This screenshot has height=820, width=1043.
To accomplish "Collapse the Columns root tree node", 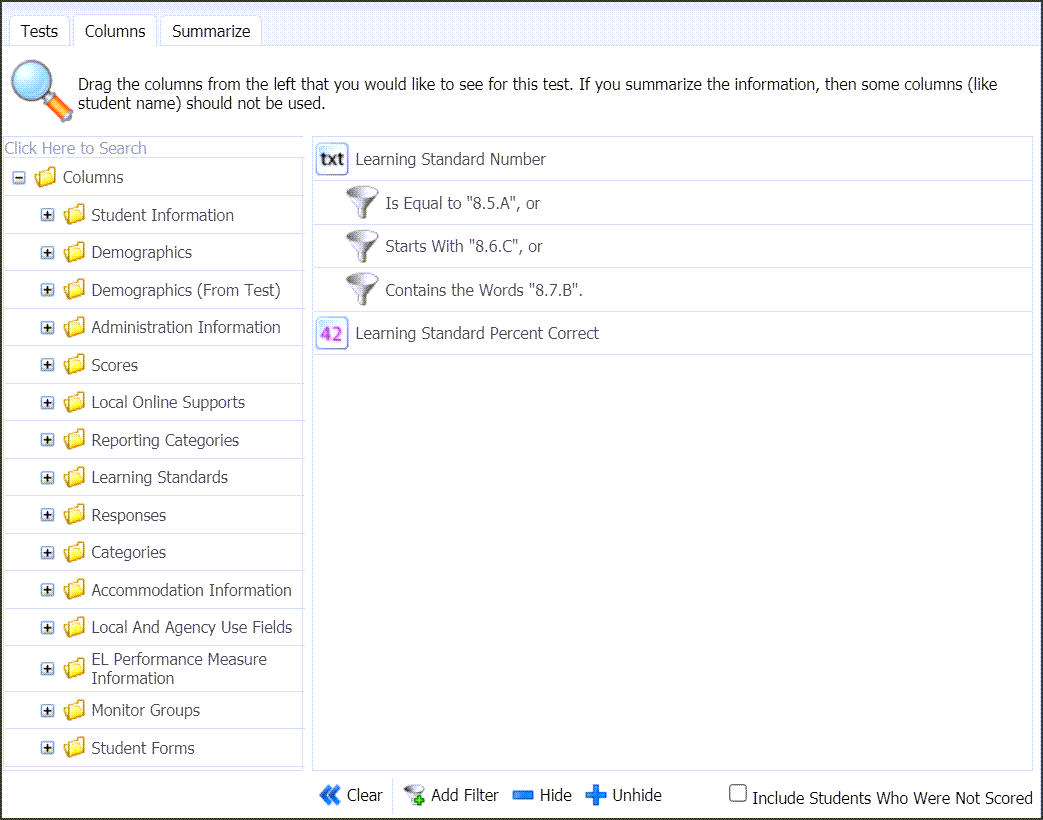I will pos(19,178).
